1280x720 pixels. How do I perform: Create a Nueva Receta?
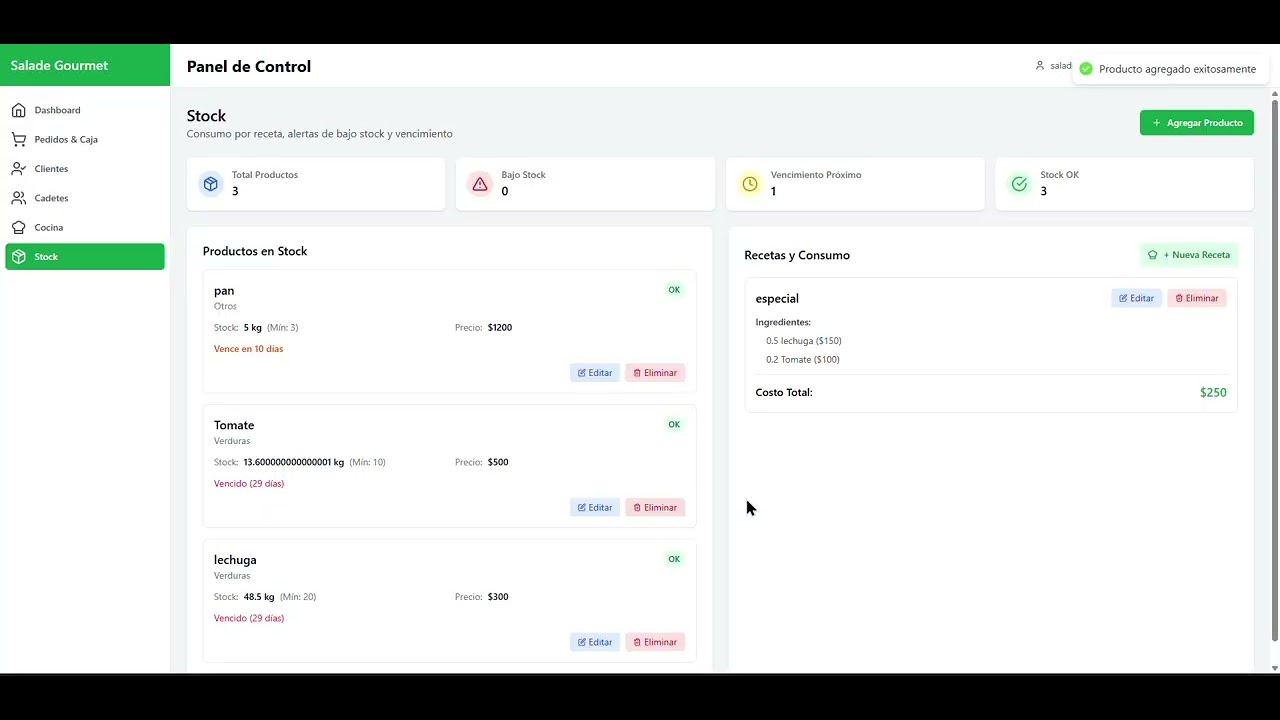tap(1189, 255)
